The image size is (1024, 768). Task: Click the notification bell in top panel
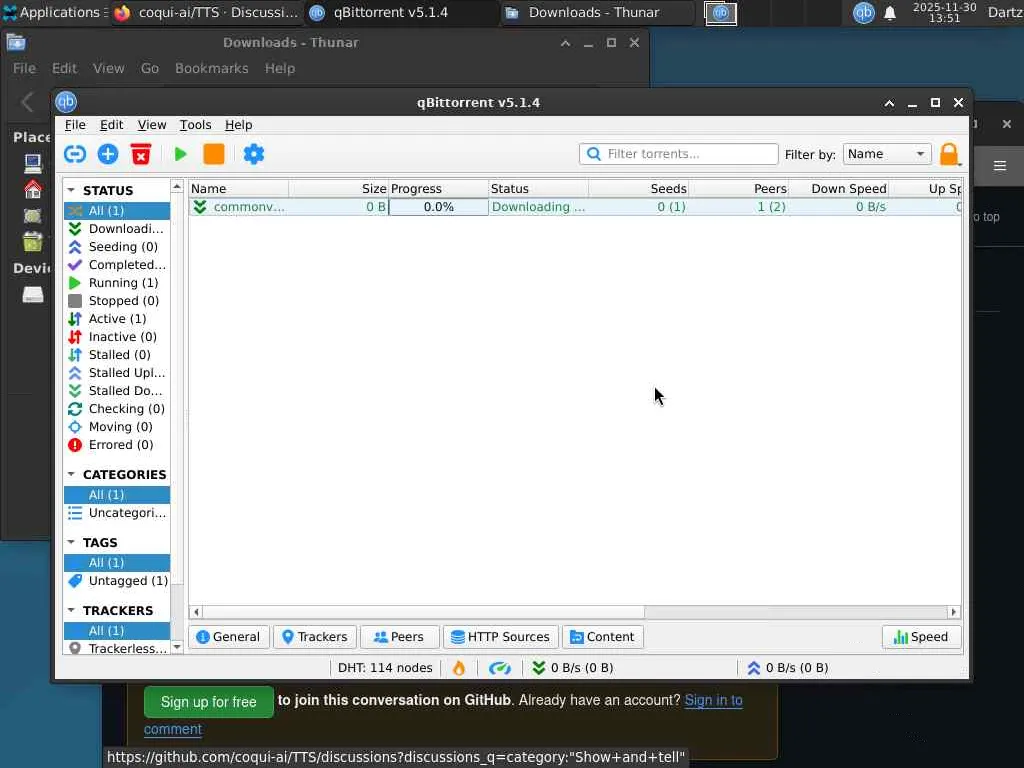(x=889, y=13)
